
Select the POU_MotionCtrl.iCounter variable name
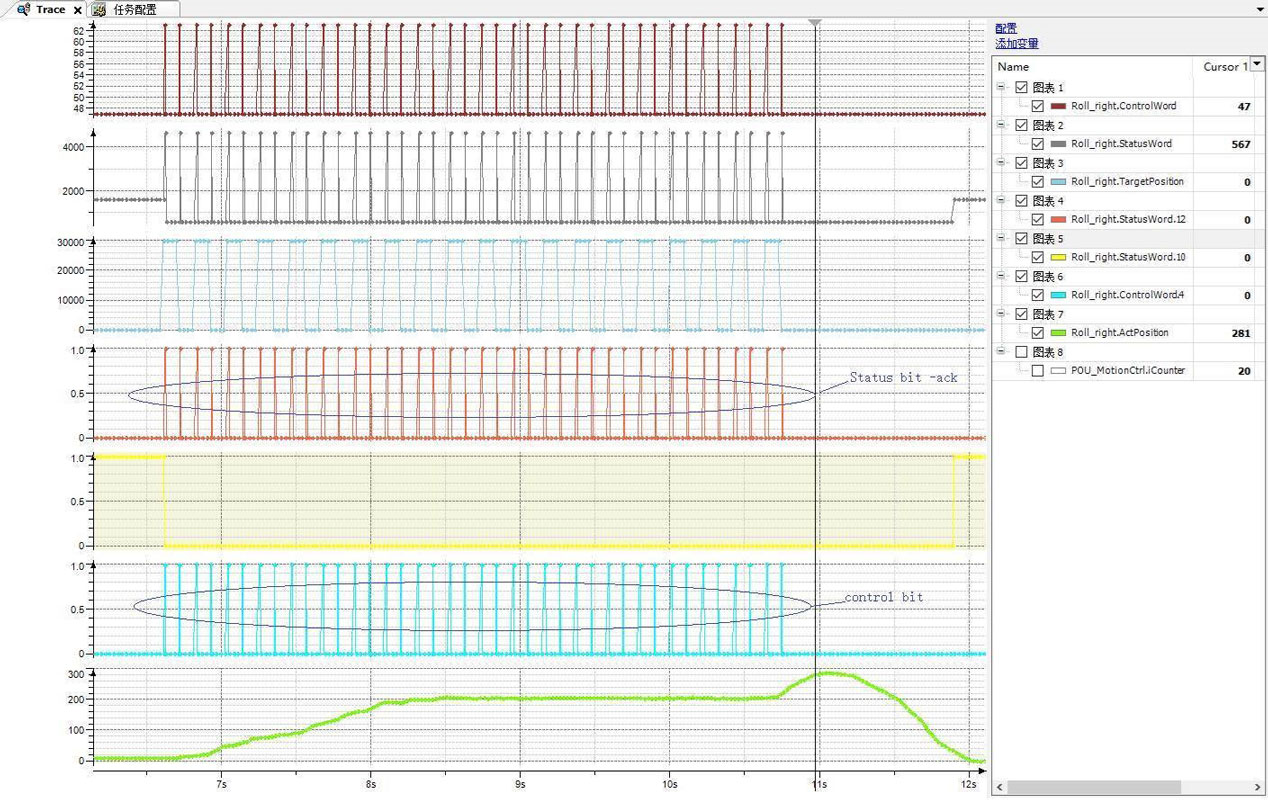(1128, 370)
